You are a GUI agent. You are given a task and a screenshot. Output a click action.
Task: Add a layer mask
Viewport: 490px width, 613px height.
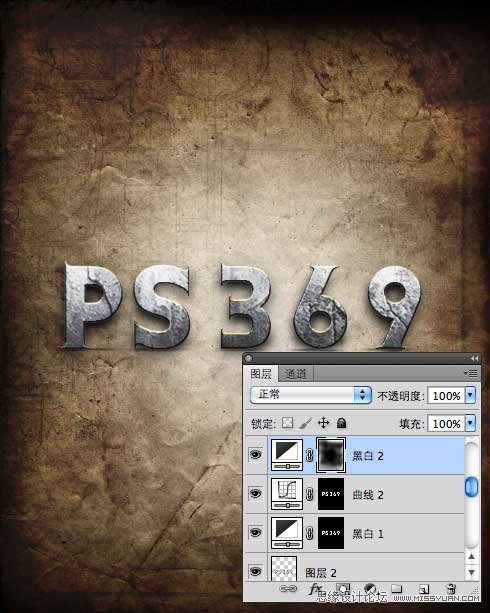tap(343, 589)
